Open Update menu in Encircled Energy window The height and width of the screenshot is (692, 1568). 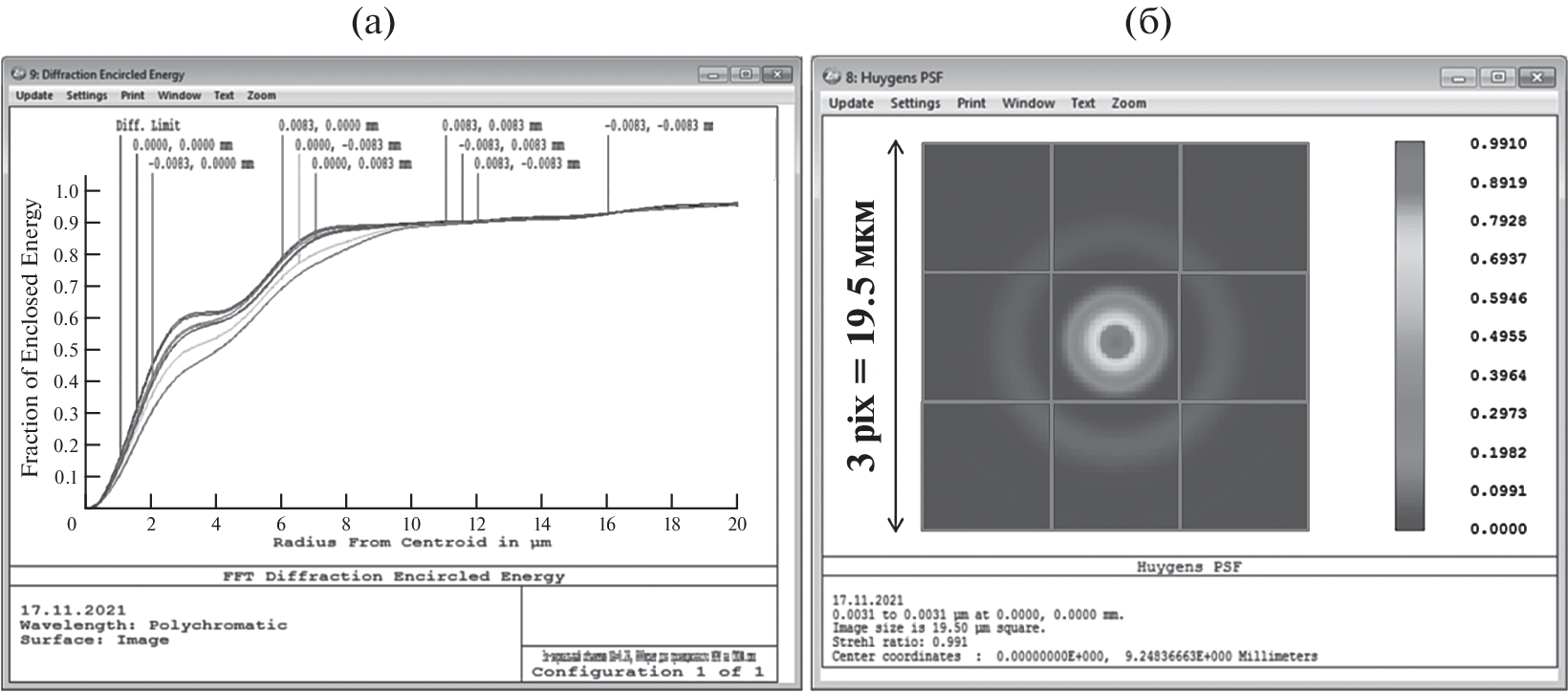(34, 96)
